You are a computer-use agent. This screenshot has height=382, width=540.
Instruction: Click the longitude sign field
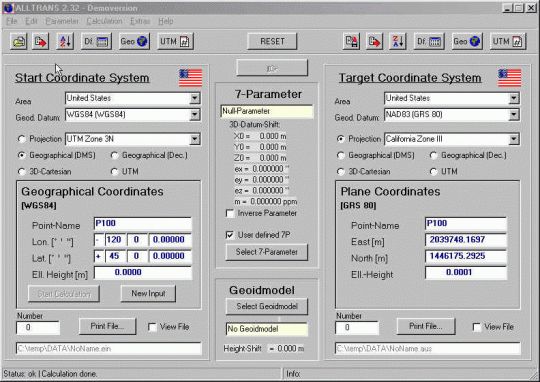pos(98,240)
